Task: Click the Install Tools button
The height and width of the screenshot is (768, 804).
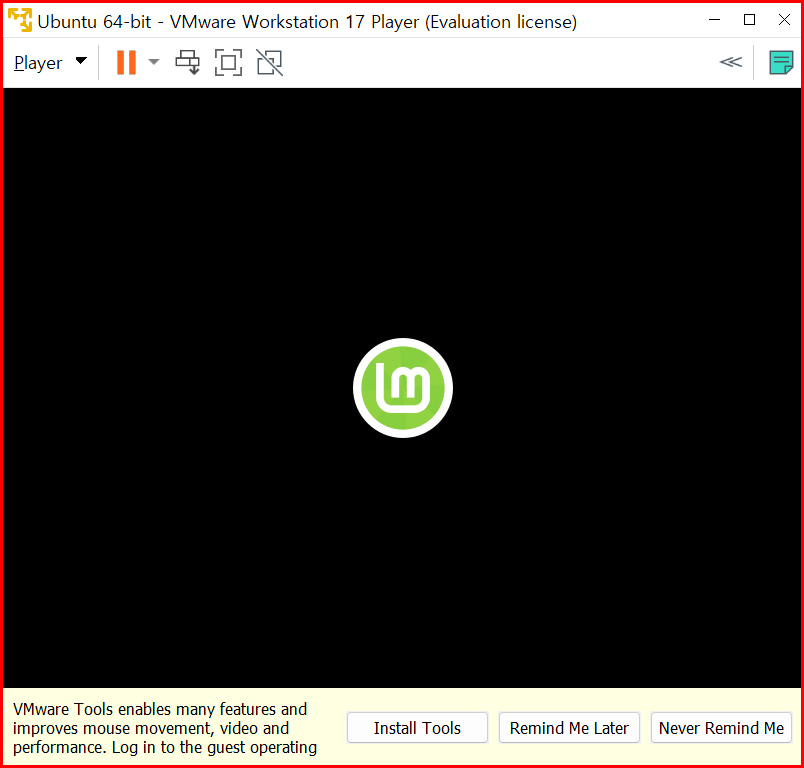Action: [417, 727]
